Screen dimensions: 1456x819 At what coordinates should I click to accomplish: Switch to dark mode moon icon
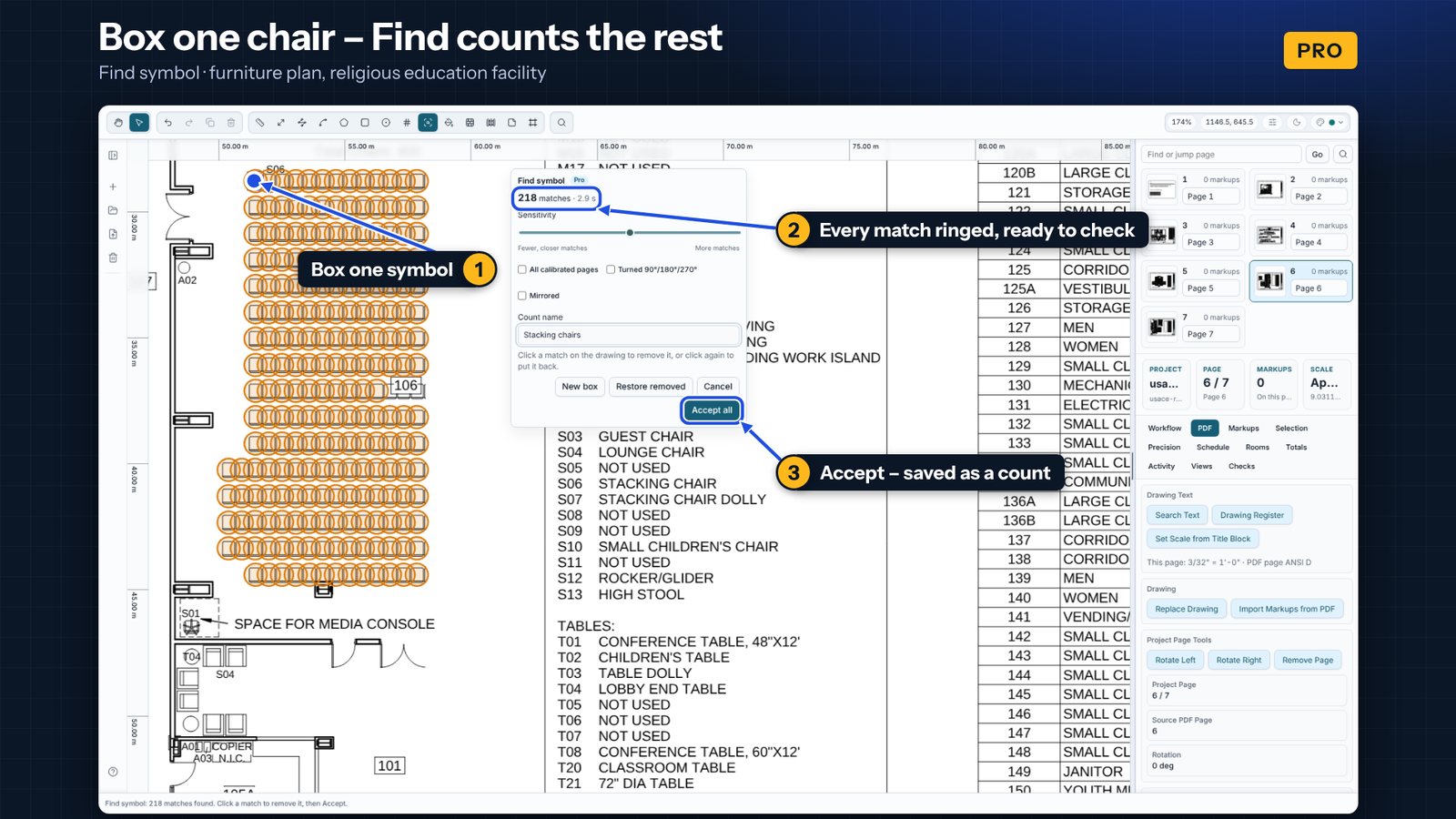tap(1297, 122)
